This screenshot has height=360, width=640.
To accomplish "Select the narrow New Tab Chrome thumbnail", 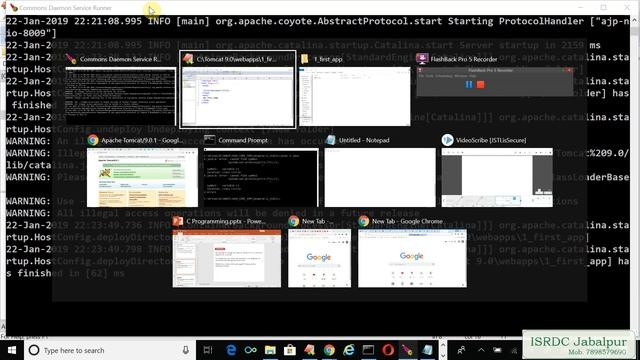I will point(319,258).
